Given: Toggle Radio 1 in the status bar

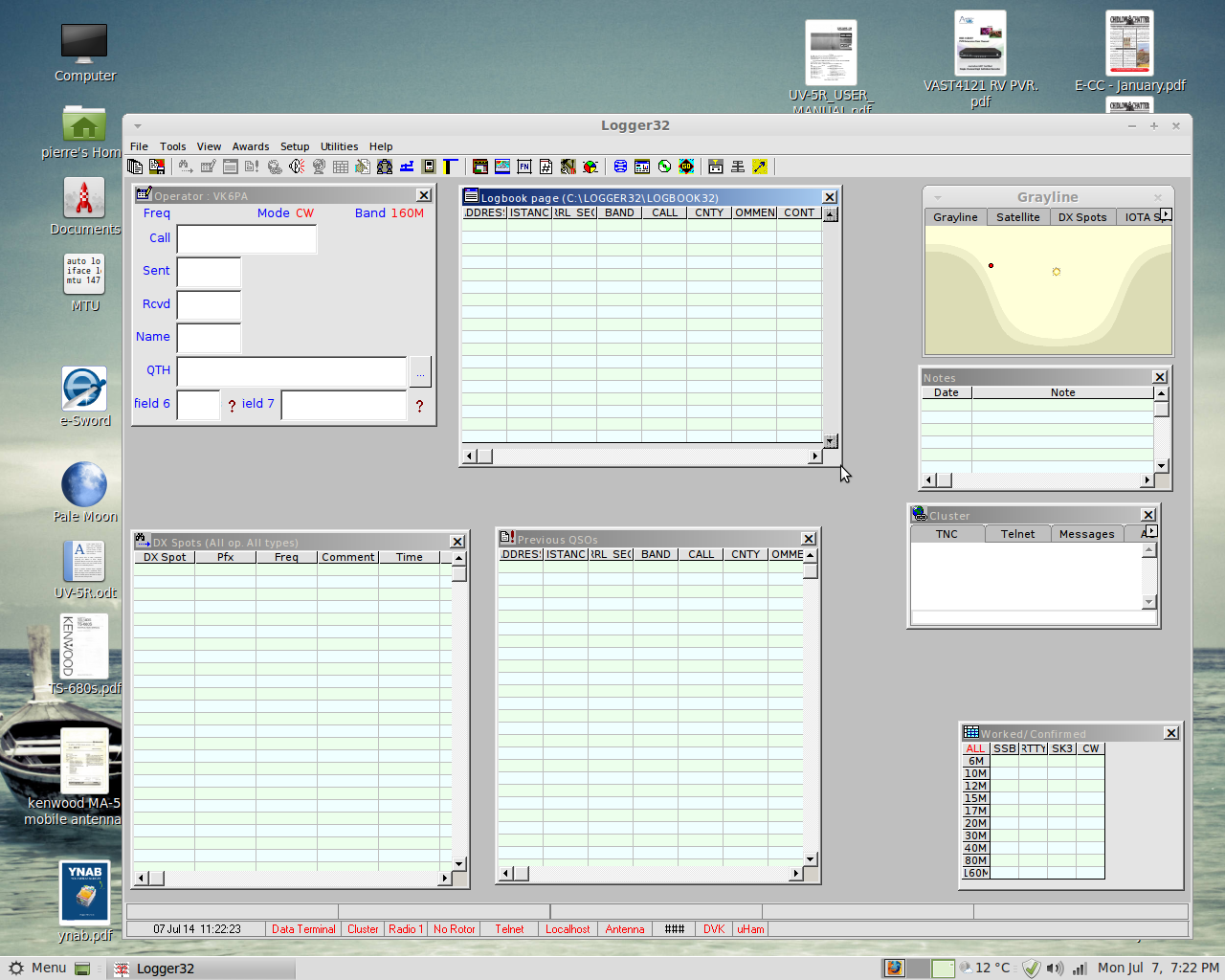Looking at the screenshot, I should pyautogui.click(x=406, y=929).
